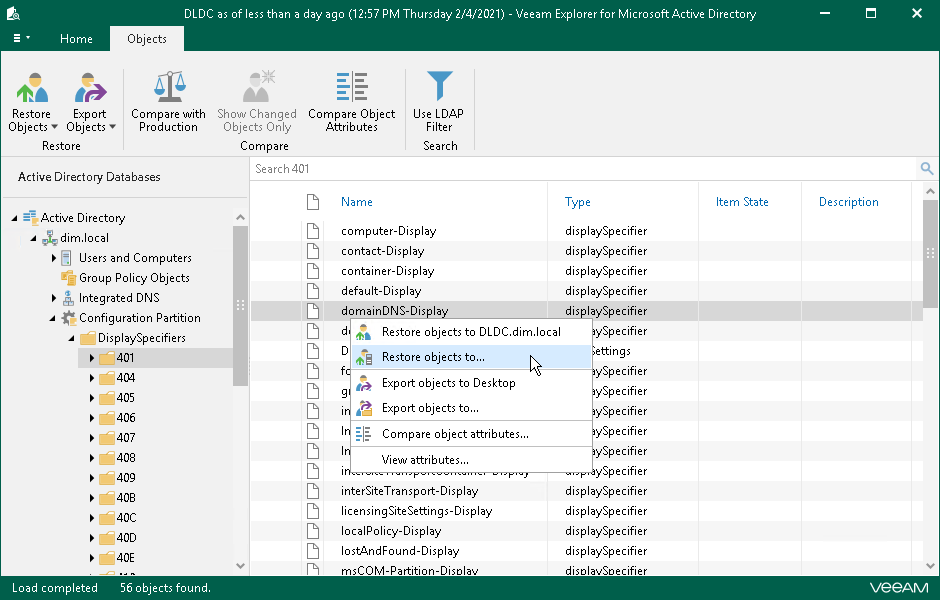Choose Export objects to Desktop
940x600 pixels.
click(x=448, y=383)
